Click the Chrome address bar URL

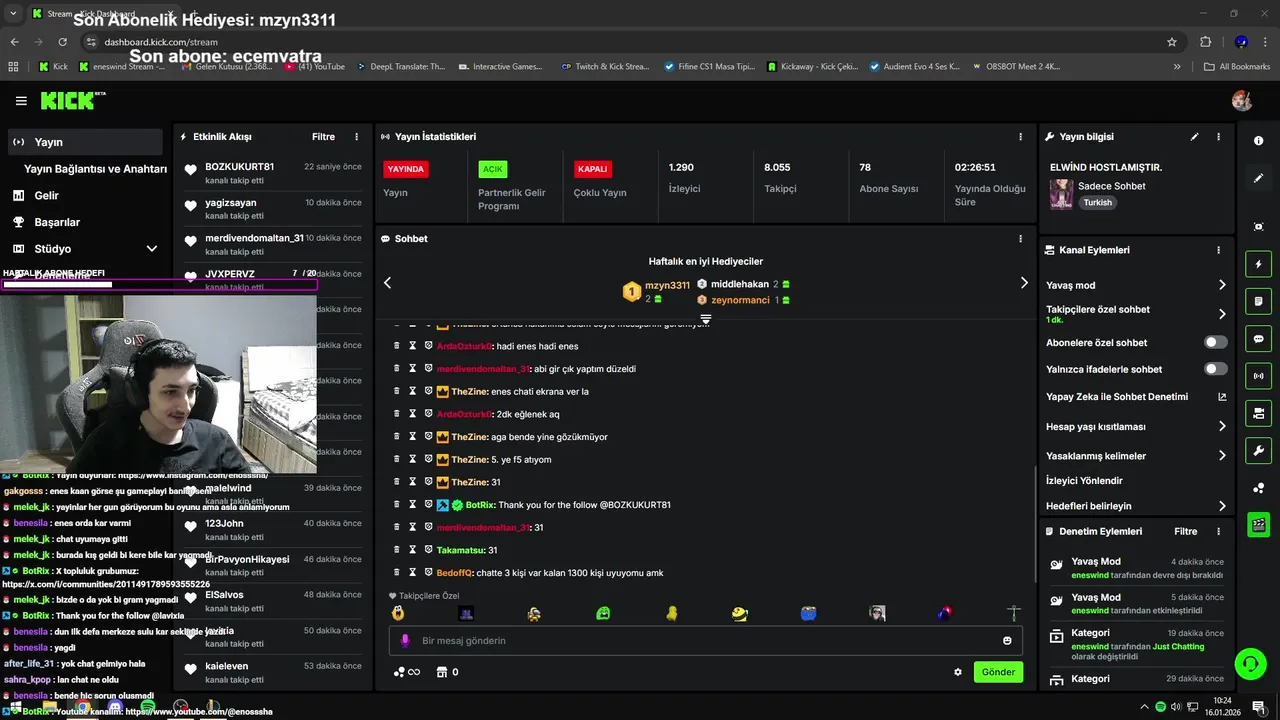(160, 42)
